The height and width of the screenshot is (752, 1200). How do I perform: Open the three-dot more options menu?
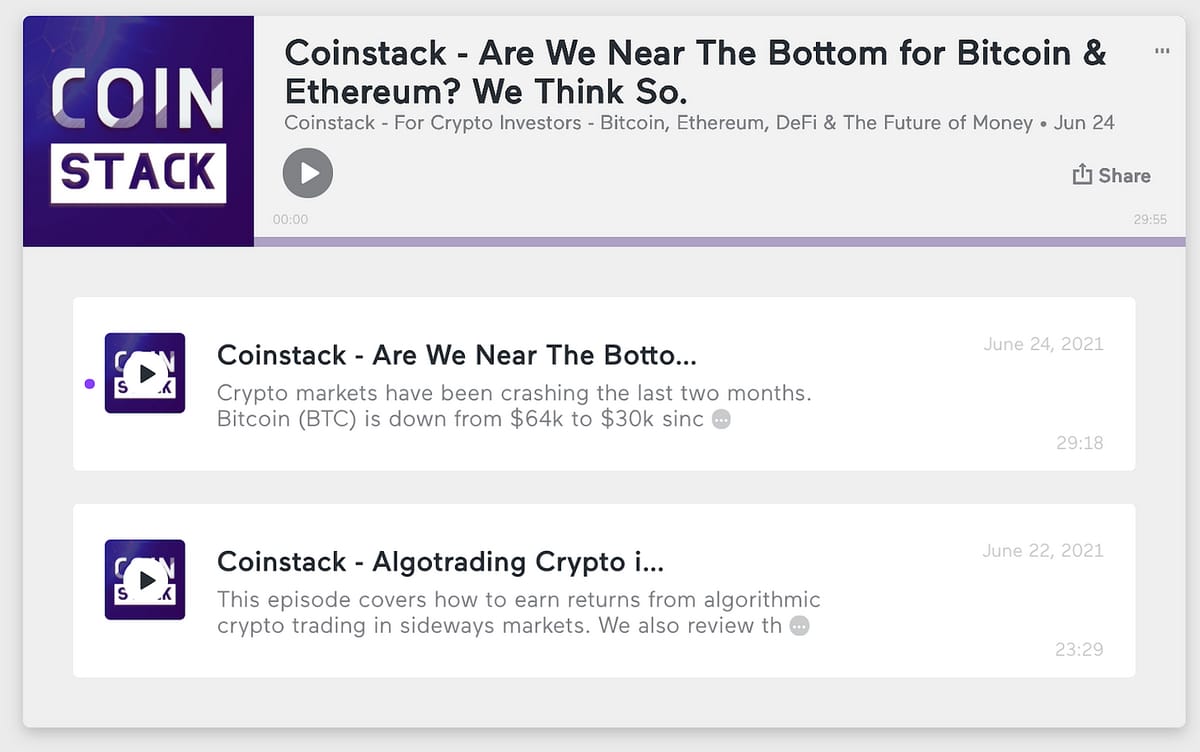[x=1161, y=51]
